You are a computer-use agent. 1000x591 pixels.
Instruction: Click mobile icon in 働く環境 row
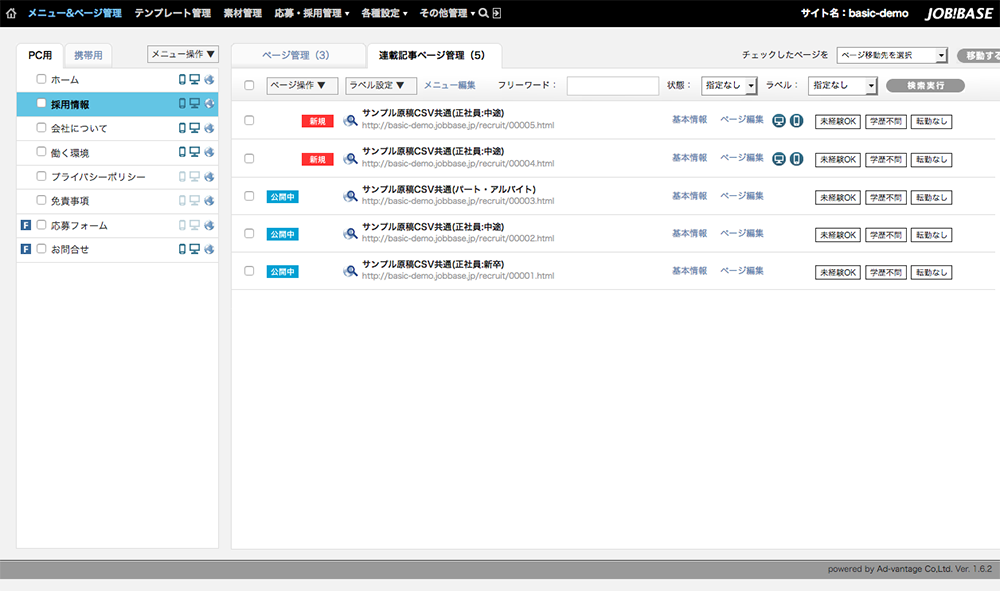(182, 152)
